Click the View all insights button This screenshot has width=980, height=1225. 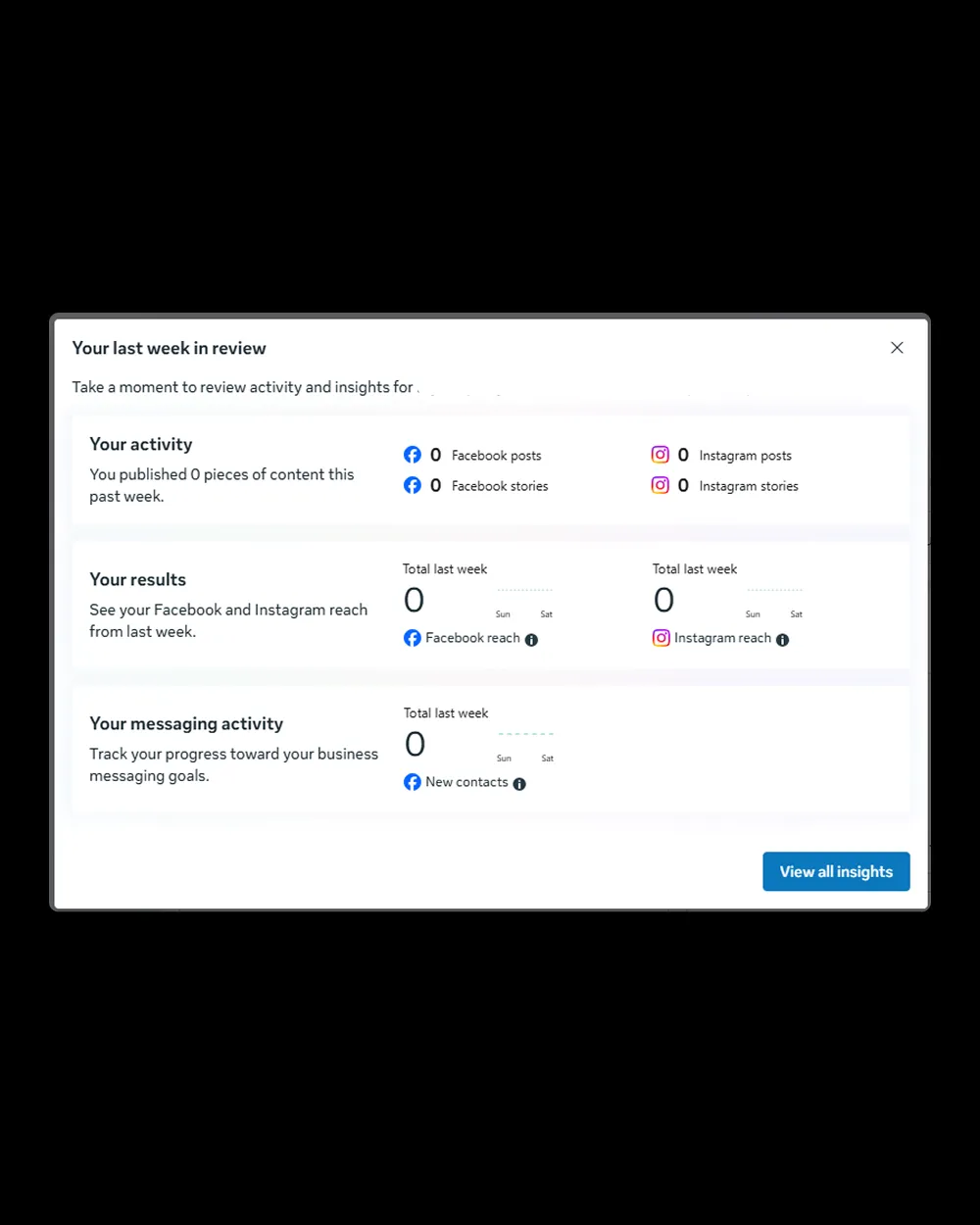point(836,871)
